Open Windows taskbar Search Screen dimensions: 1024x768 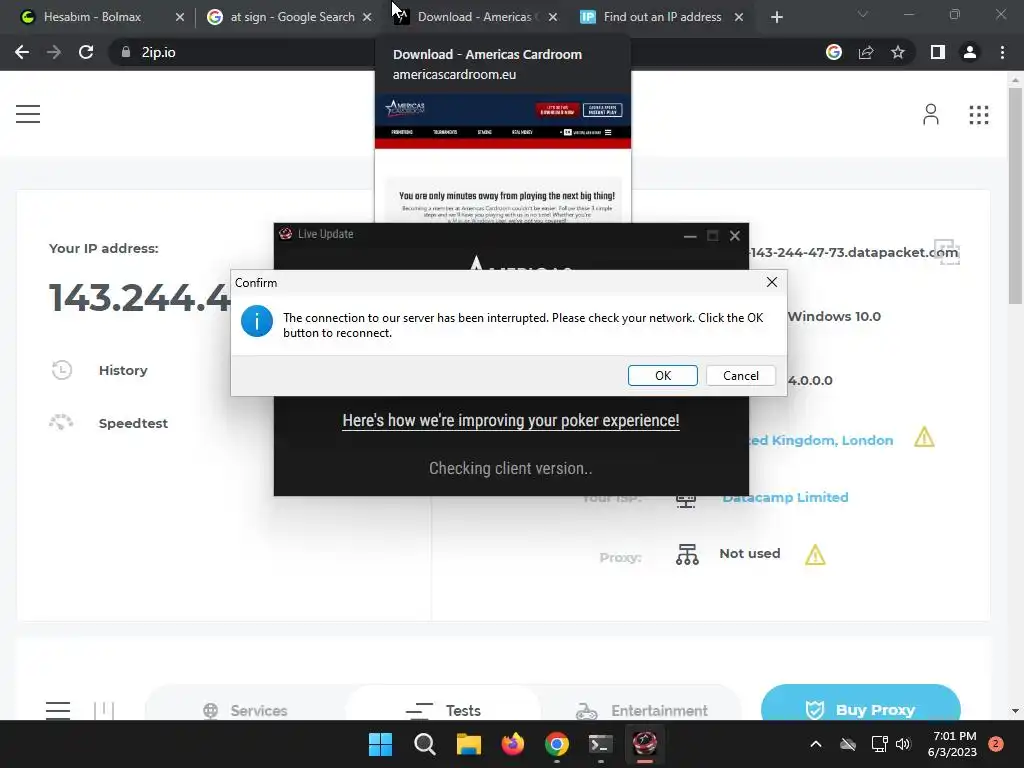pos(424,744)
